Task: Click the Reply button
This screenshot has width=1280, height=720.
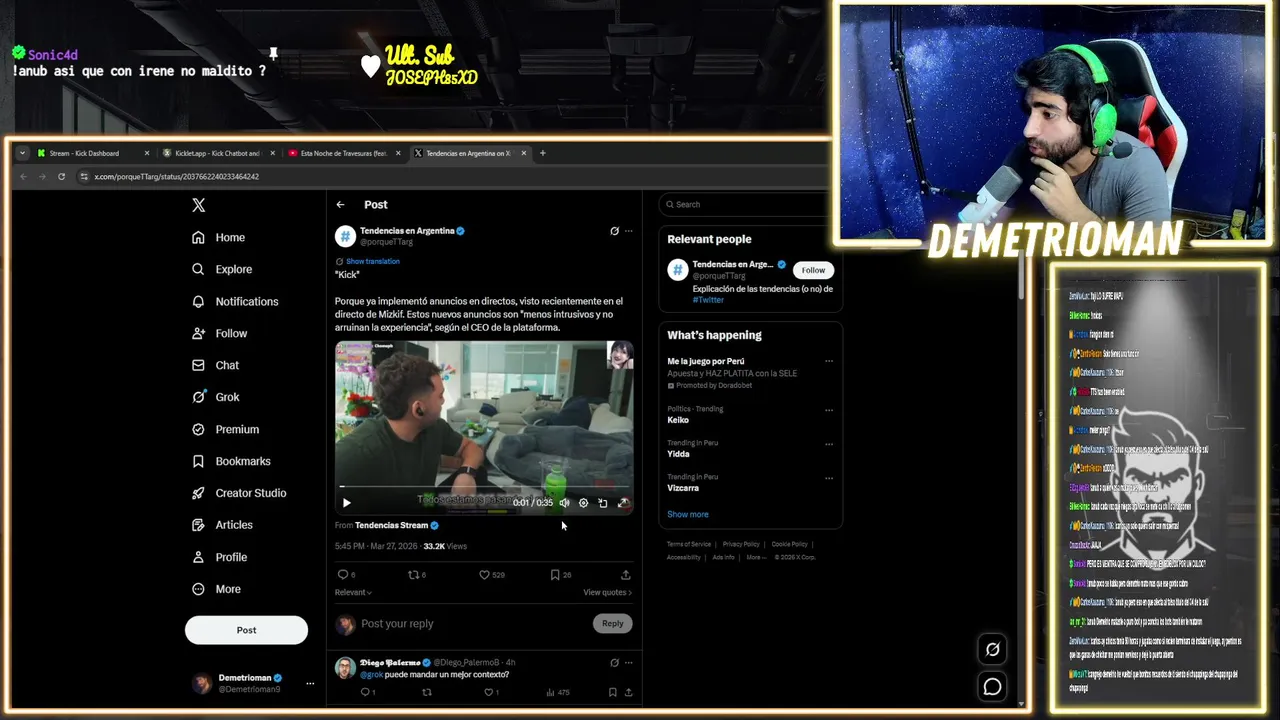Action: point(612,623)
